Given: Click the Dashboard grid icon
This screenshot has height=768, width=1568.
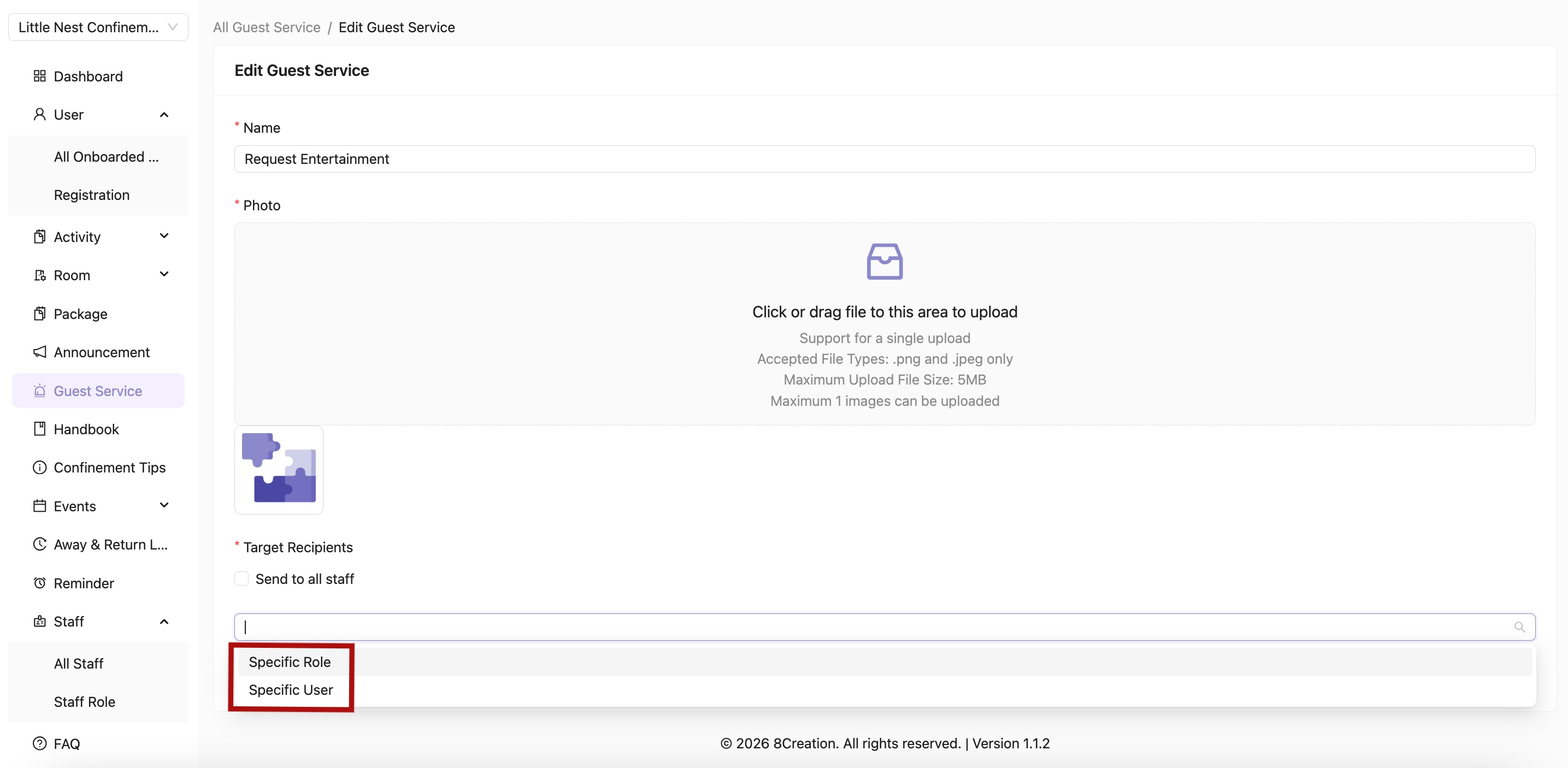Looking at the screenshot, I should tap(39, 76).
